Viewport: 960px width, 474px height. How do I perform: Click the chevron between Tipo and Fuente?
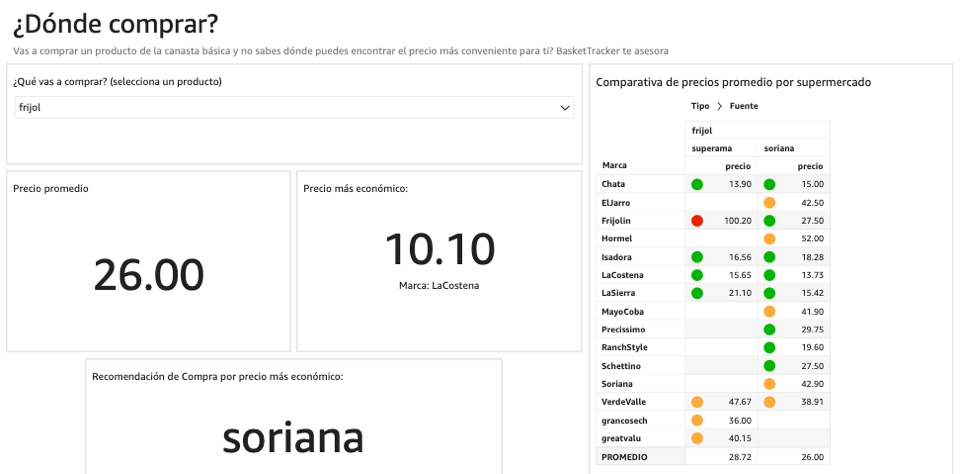point(719,106)
